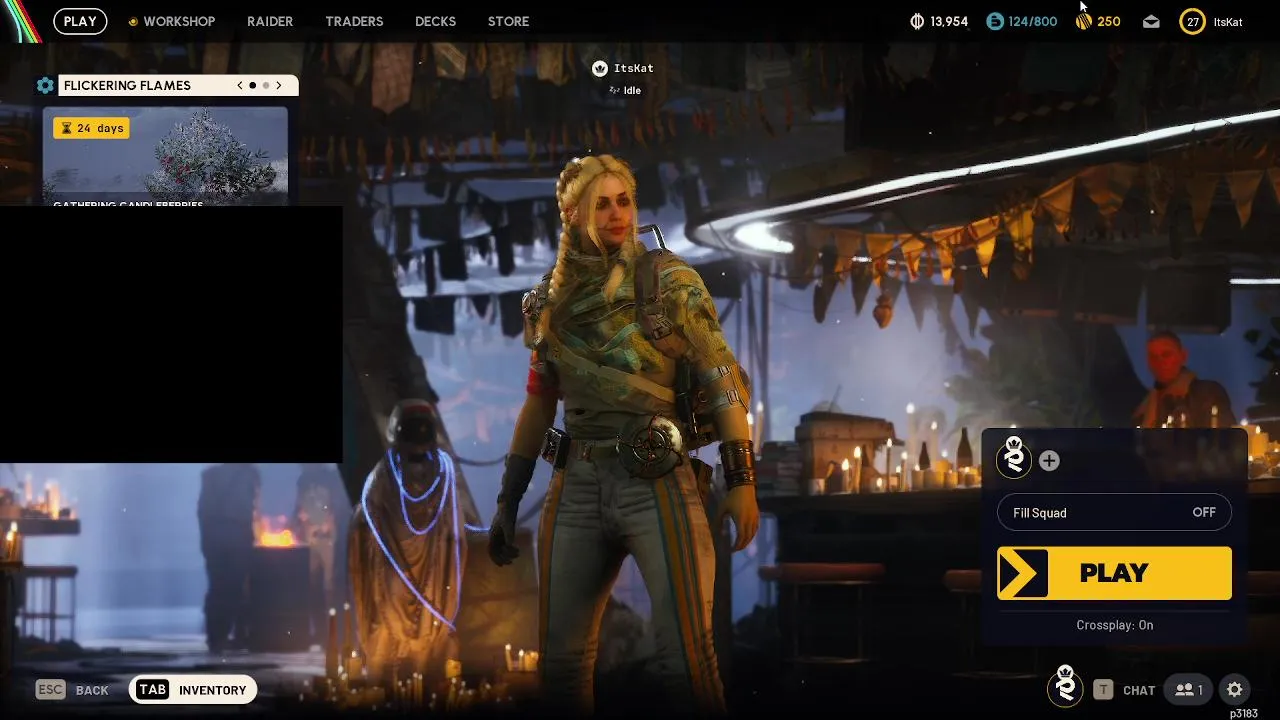Open the DECKS tab

(435, 21)
